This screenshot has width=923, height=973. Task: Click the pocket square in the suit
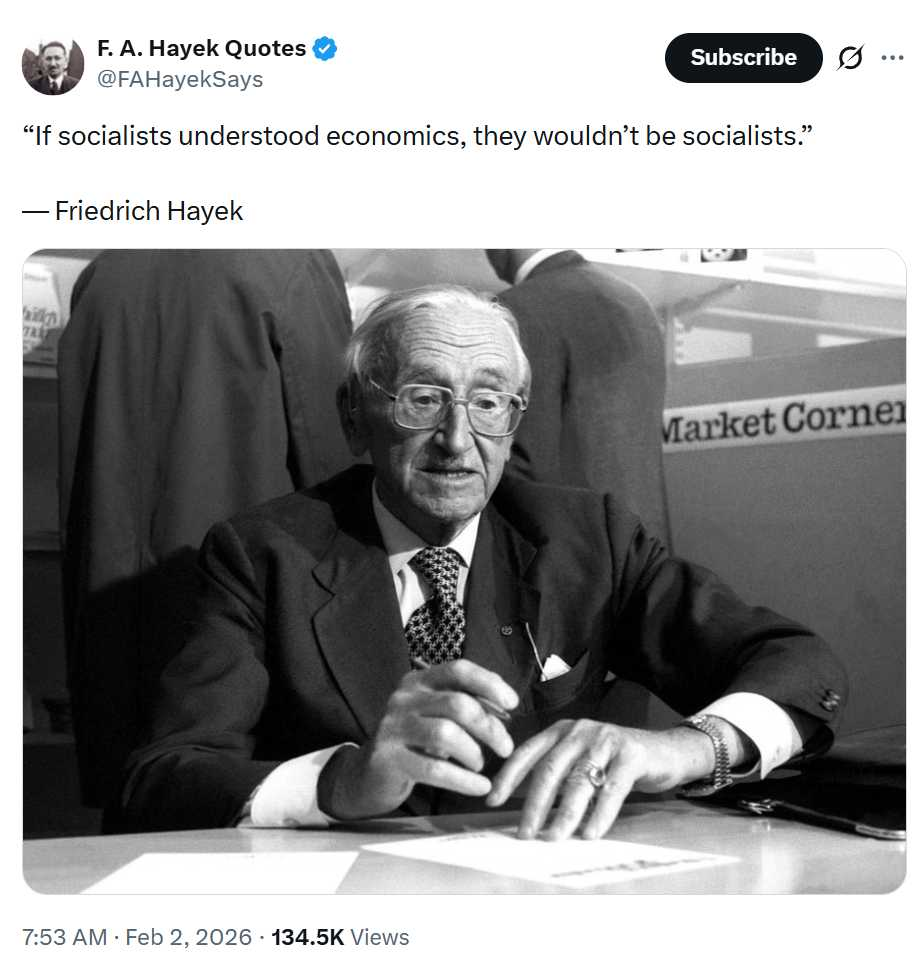tap(555, 667)
